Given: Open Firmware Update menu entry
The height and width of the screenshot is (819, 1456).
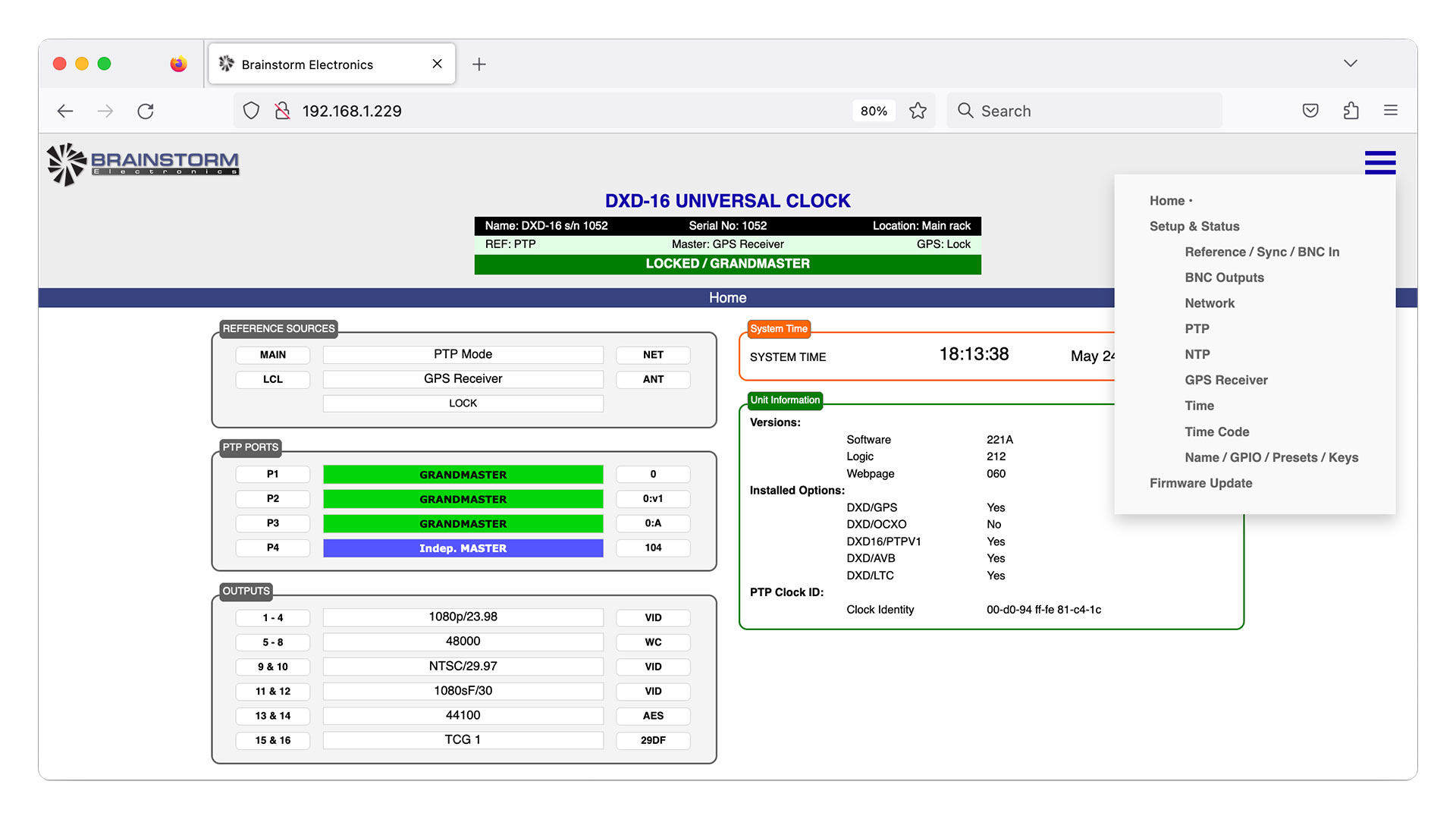Looking at the screenshot, I should tap(1200, 483).
